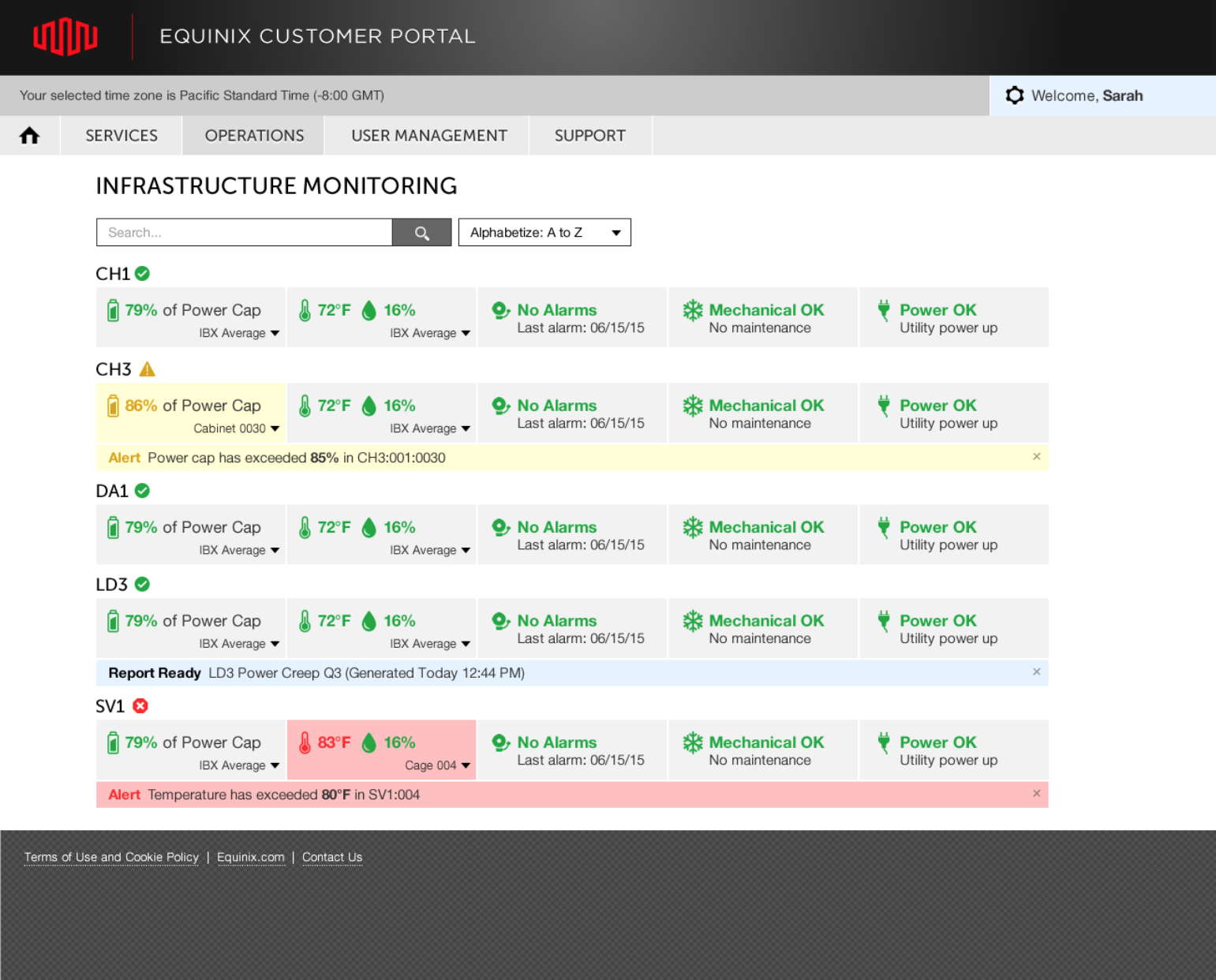This screenshot has height=980, width=1216.
Task: Click the battery icon in CH1 power cap
Action: [113, 310]
